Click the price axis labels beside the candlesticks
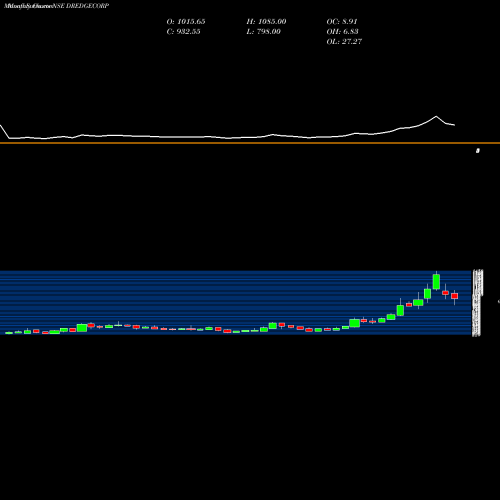This screenshot has height=500, width=500. 477,303
